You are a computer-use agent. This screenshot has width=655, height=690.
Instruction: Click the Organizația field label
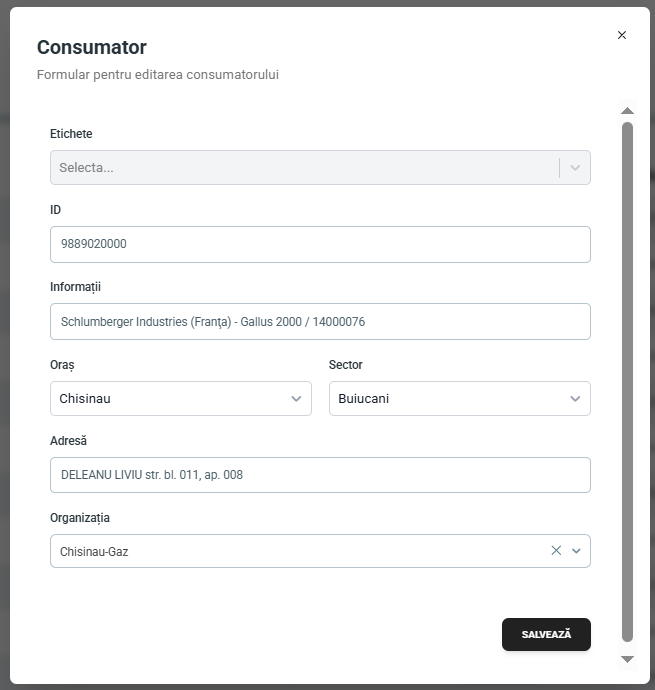click(80, 518)
